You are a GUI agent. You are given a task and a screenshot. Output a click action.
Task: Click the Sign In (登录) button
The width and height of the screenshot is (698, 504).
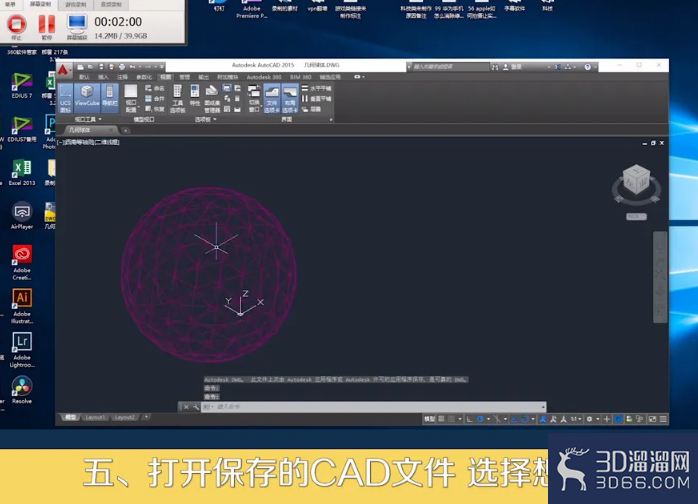[513, 67]
